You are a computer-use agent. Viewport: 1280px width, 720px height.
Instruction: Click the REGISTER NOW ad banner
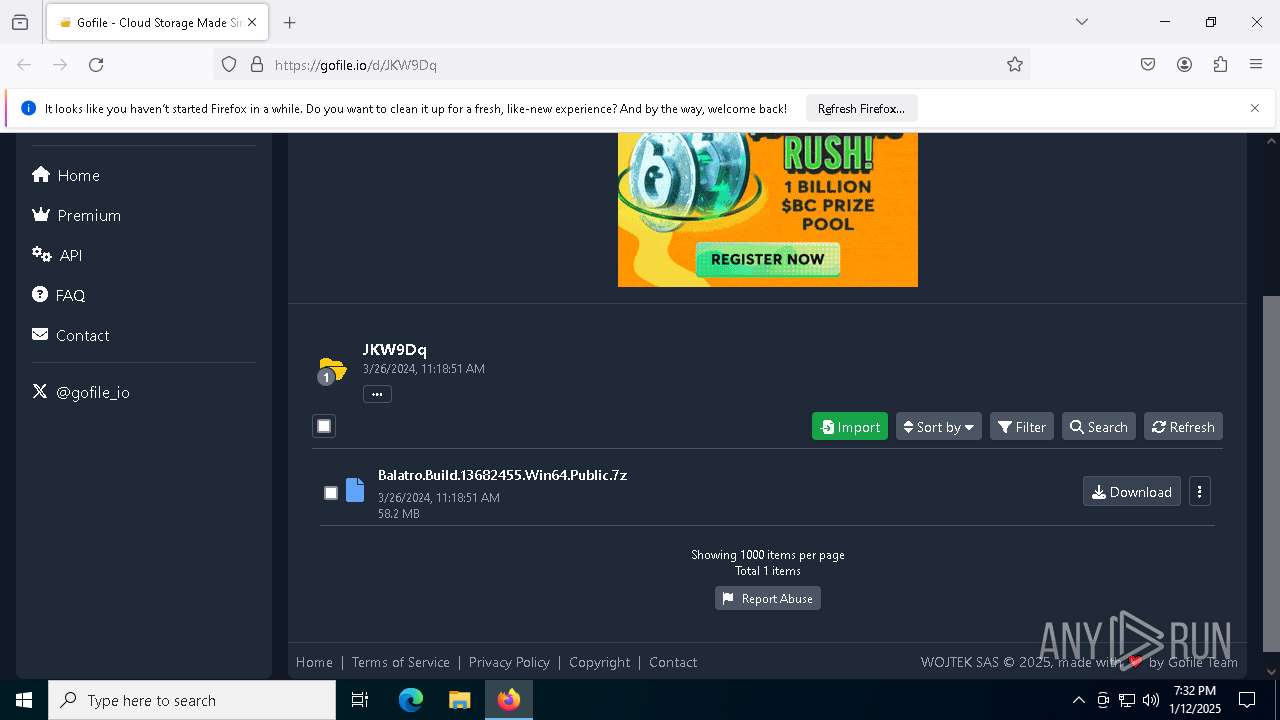pyautogui.click(x=768, y=259)
